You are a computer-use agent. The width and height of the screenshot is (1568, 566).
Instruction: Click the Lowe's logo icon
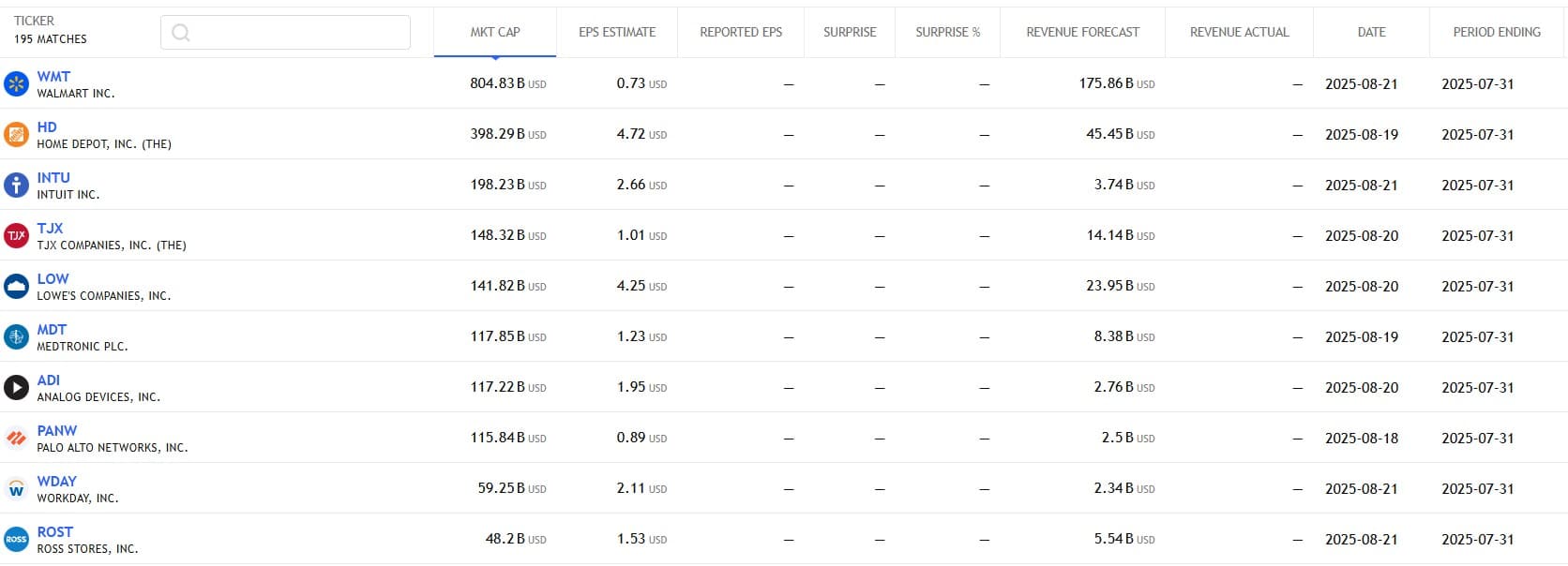point(16,287)
